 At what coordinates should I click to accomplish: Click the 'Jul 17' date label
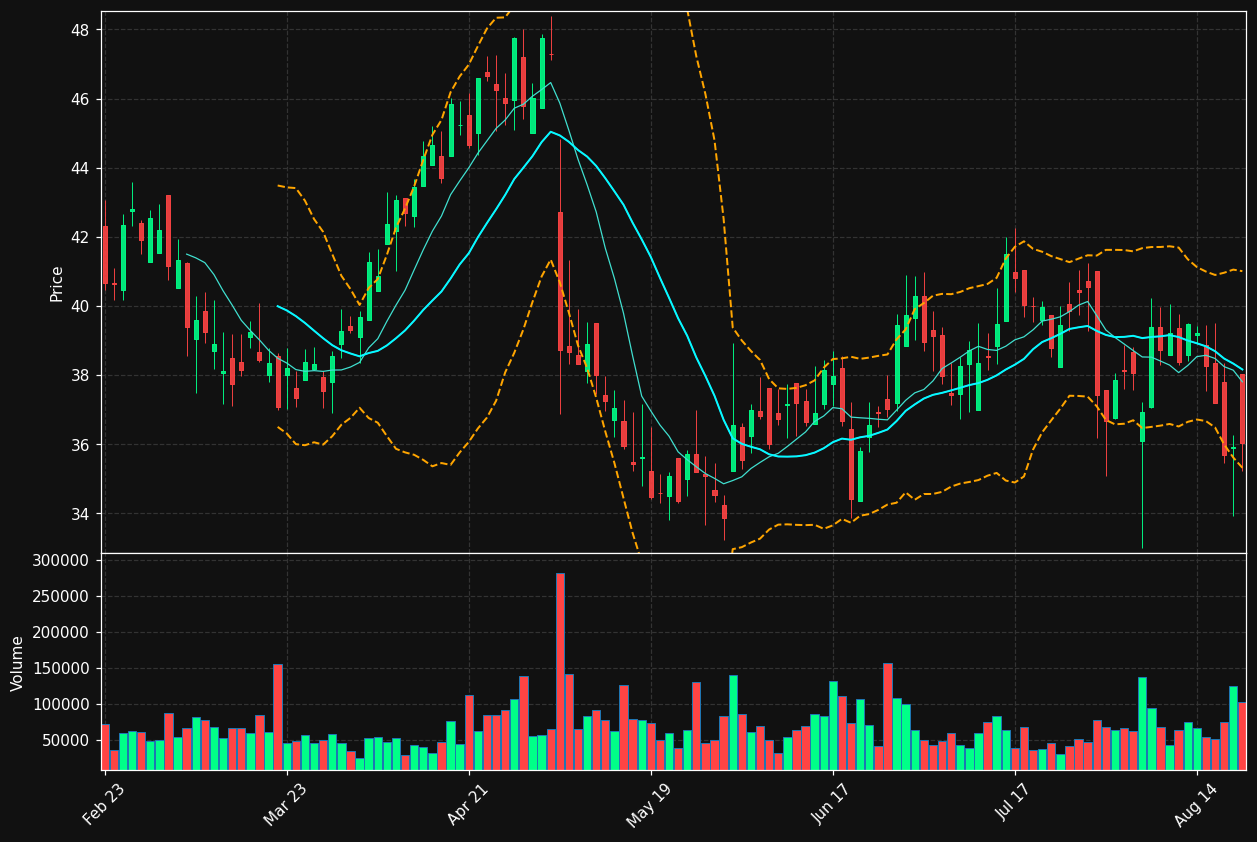(x=1015, y=804)
